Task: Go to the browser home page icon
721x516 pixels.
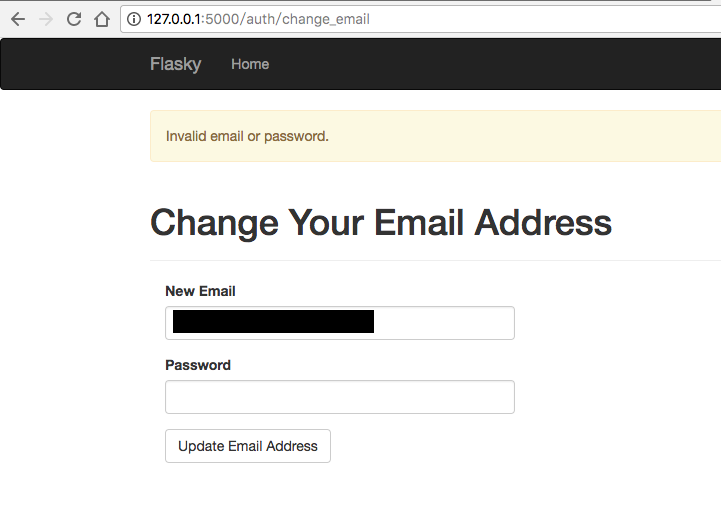Action: [101, 19]
